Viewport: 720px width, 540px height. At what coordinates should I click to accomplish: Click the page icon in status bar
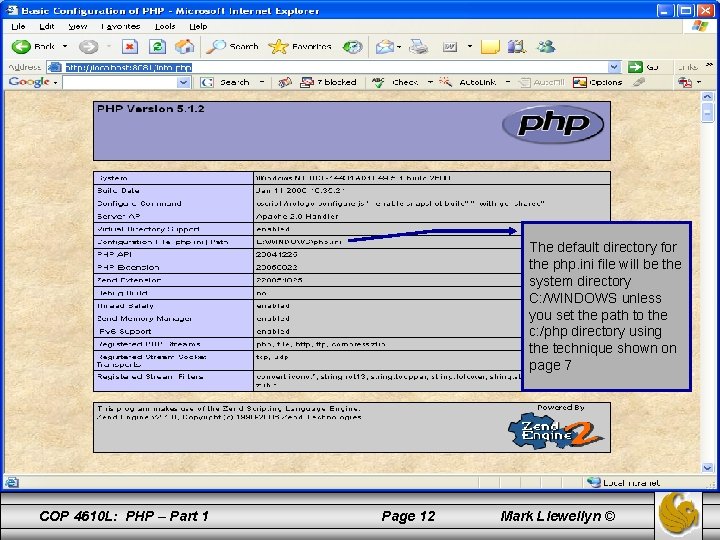(11, 482)
